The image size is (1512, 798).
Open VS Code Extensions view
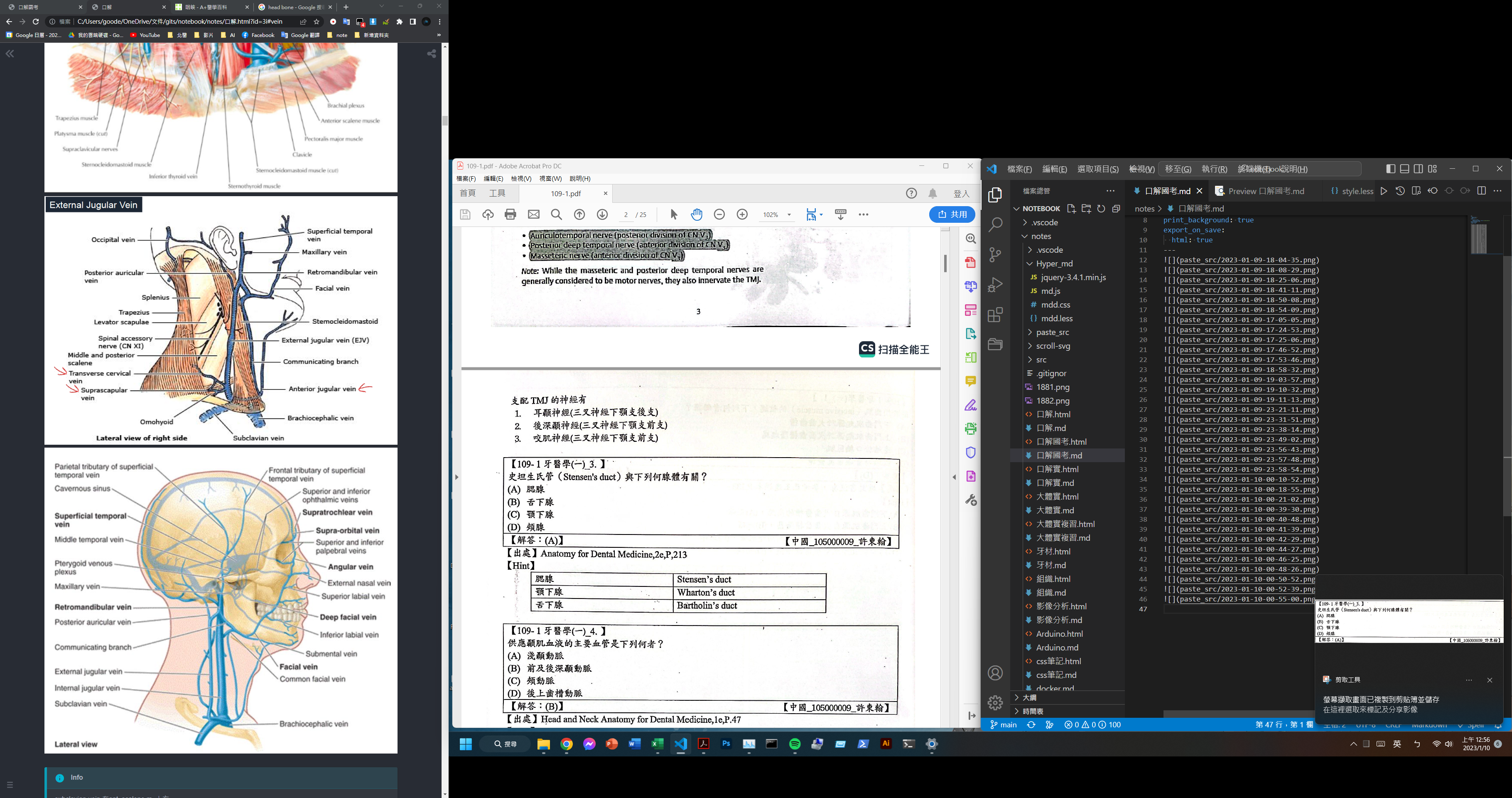pyautogui.click(x=995, y=315)
